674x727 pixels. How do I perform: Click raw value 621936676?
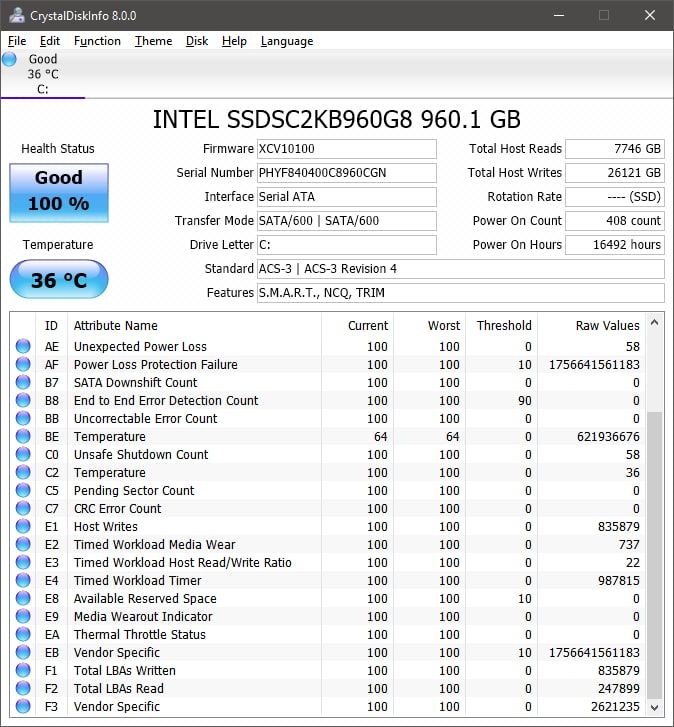(608, 436)
